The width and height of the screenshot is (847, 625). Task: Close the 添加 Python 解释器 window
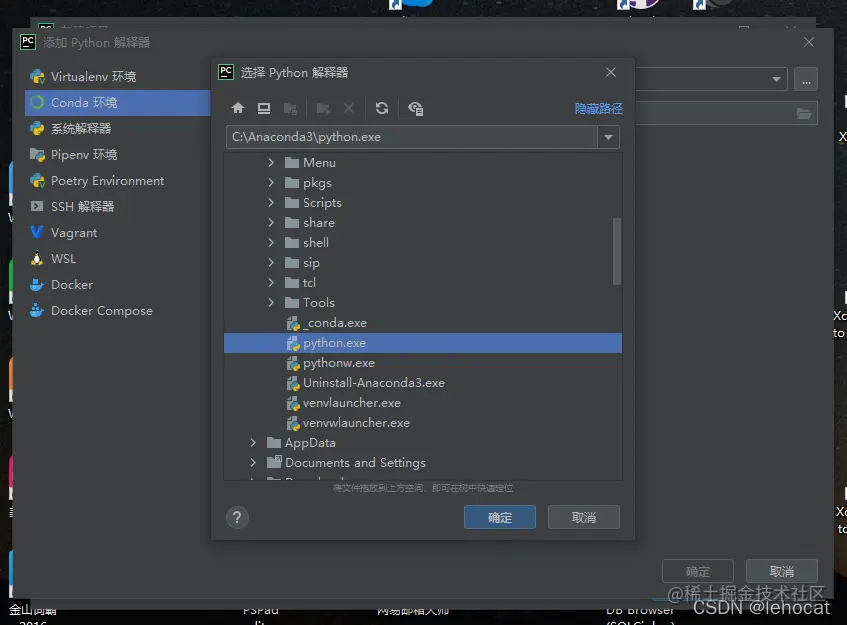(x=809, y=42)
